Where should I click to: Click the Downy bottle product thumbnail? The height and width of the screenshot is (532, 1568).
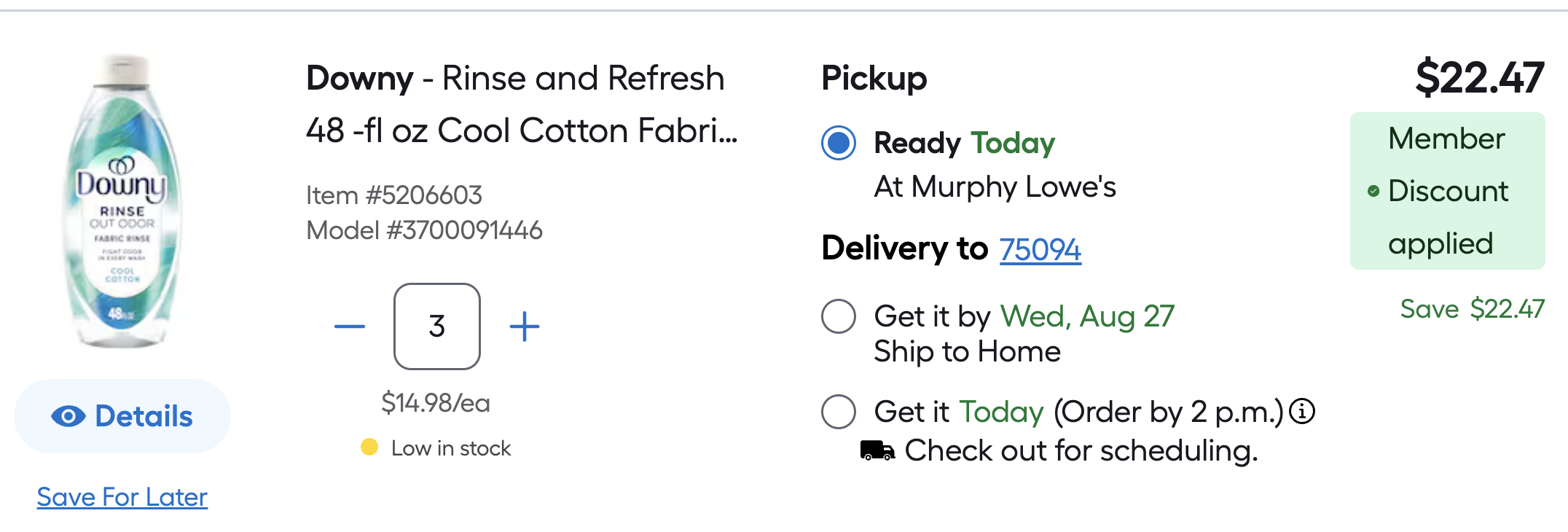(122, 200)
